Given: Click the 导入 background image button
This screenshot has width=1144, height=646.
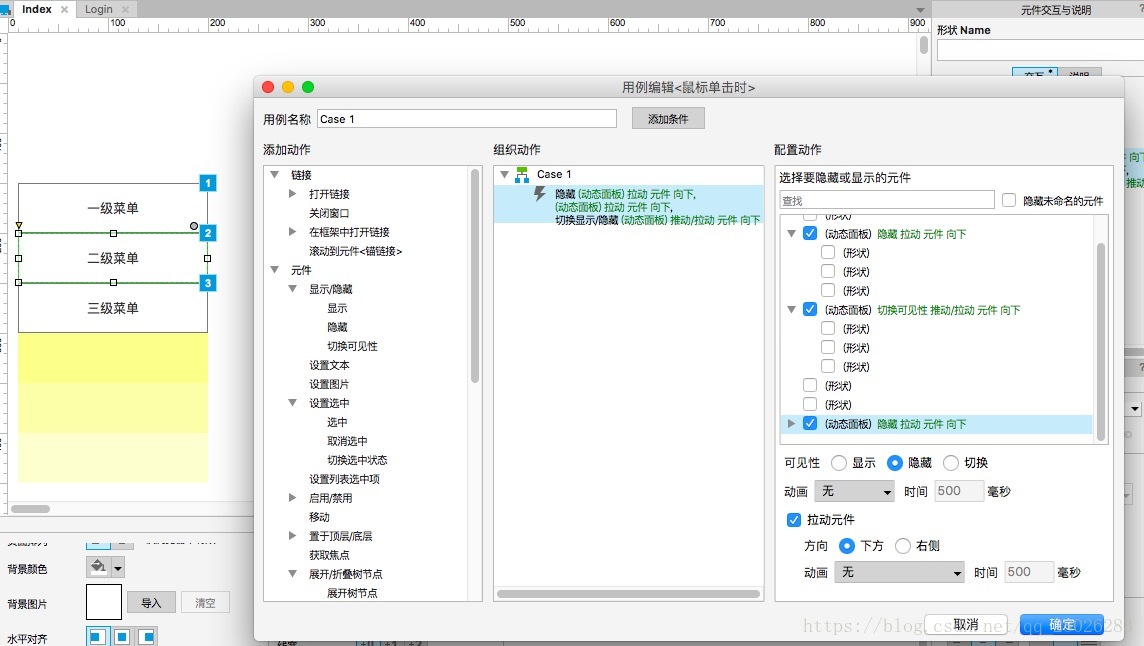Looking at the screenshot, I should pos(151,603).
